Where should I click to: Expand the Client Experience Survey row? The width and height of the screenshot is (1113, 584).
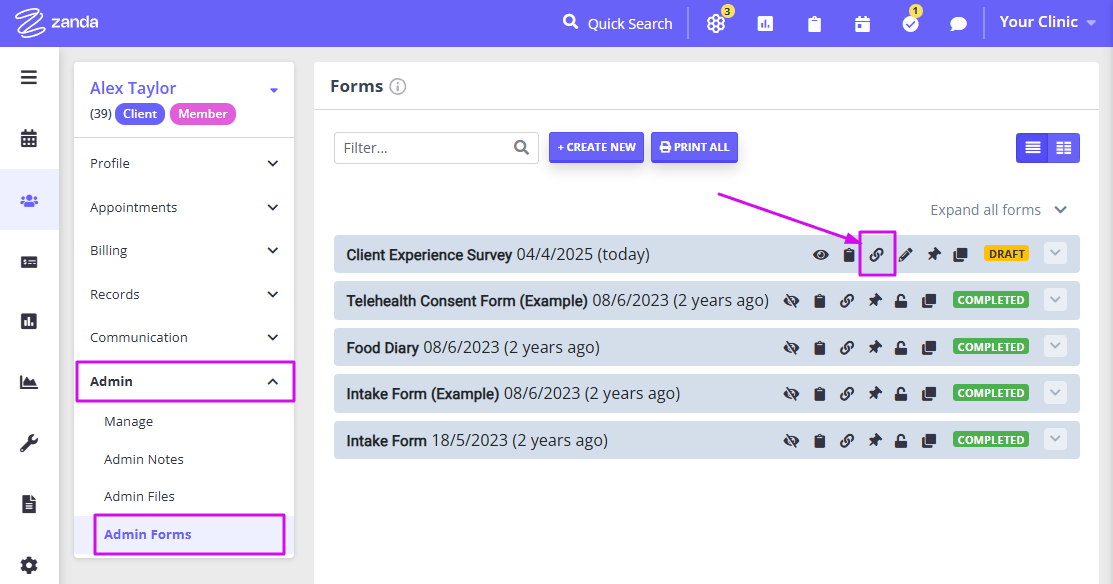click(x=1056, y=253)
